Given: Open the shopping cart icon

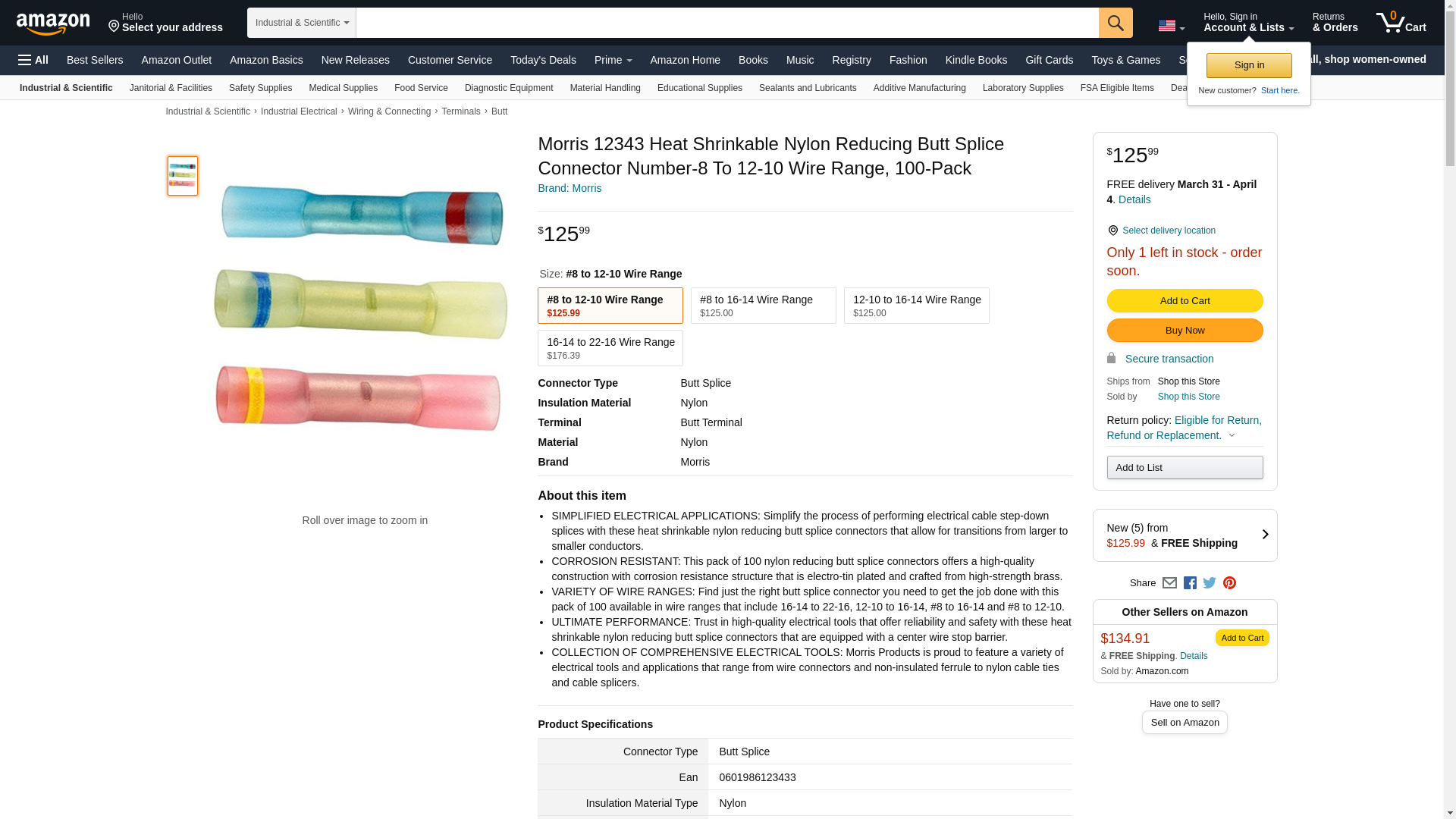Looking at the screenshot, I should pyautogui.click(x=1400, y=23).
